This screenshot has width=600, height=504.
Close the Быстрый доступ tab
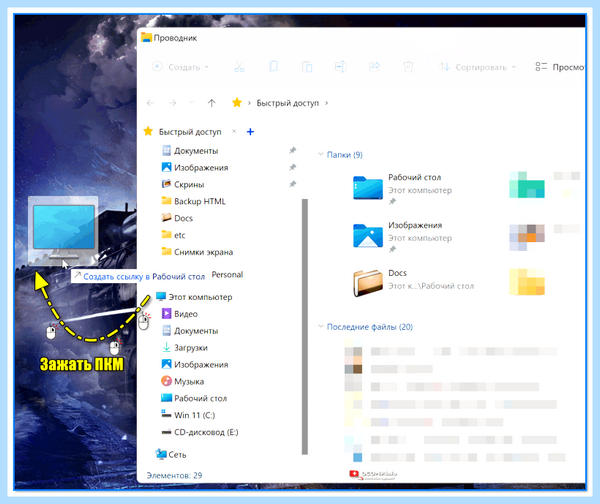(234, 131)
